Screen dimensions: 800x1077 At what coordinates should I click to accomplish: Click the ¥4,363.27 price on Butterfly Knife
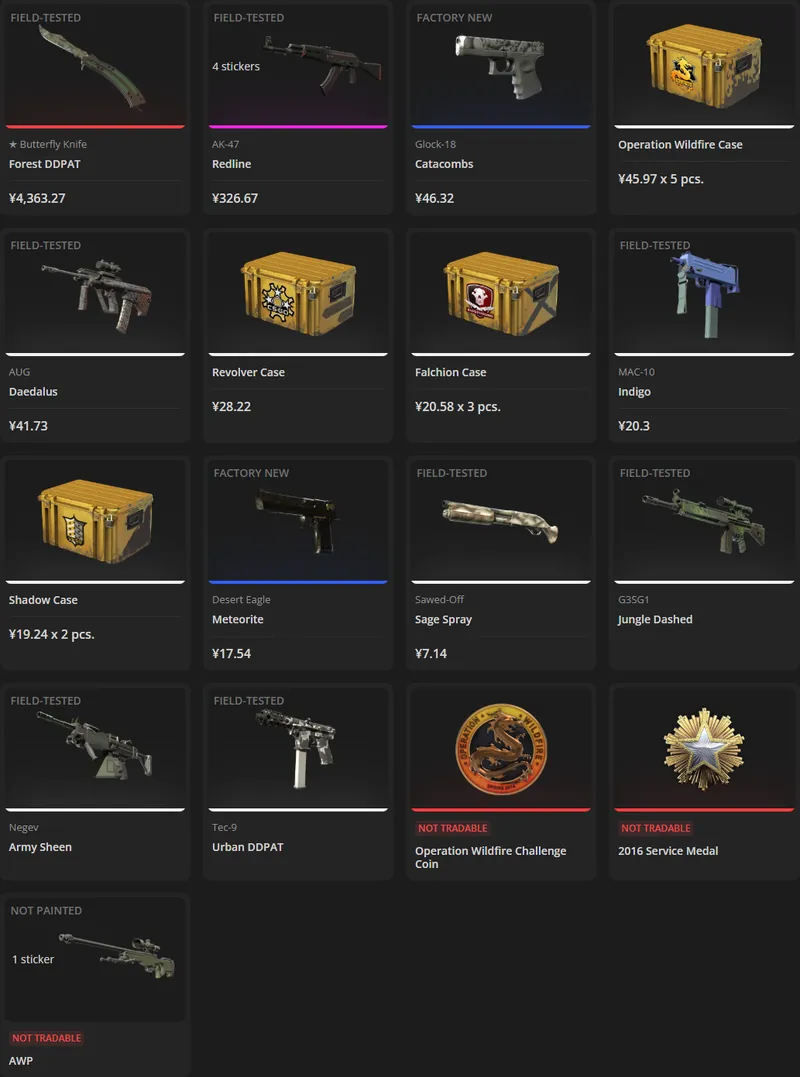point(37,199)
